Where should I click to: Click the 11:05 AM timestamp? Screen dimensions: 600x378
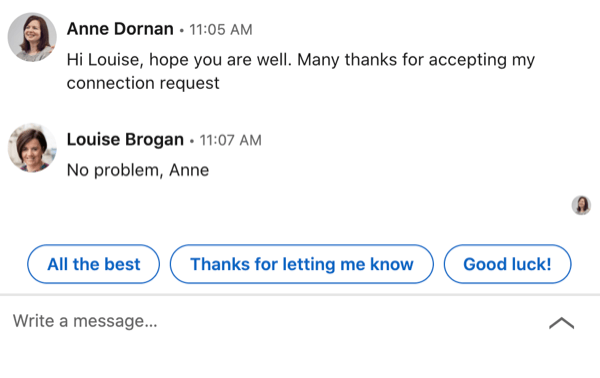[x=221, y=30]
